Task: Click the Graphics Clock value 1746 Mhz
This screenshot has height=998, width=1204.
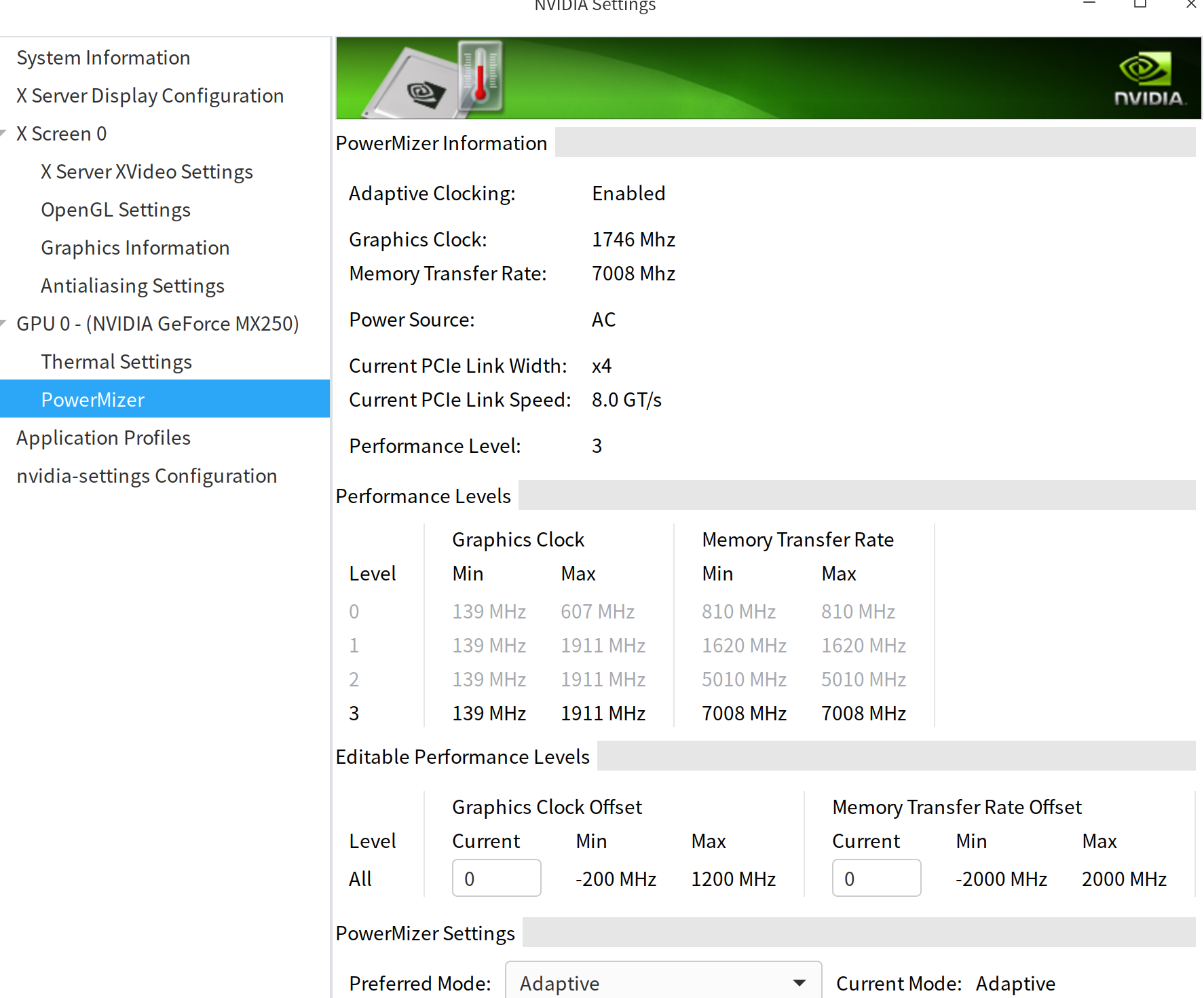Action: click(633, 240)
